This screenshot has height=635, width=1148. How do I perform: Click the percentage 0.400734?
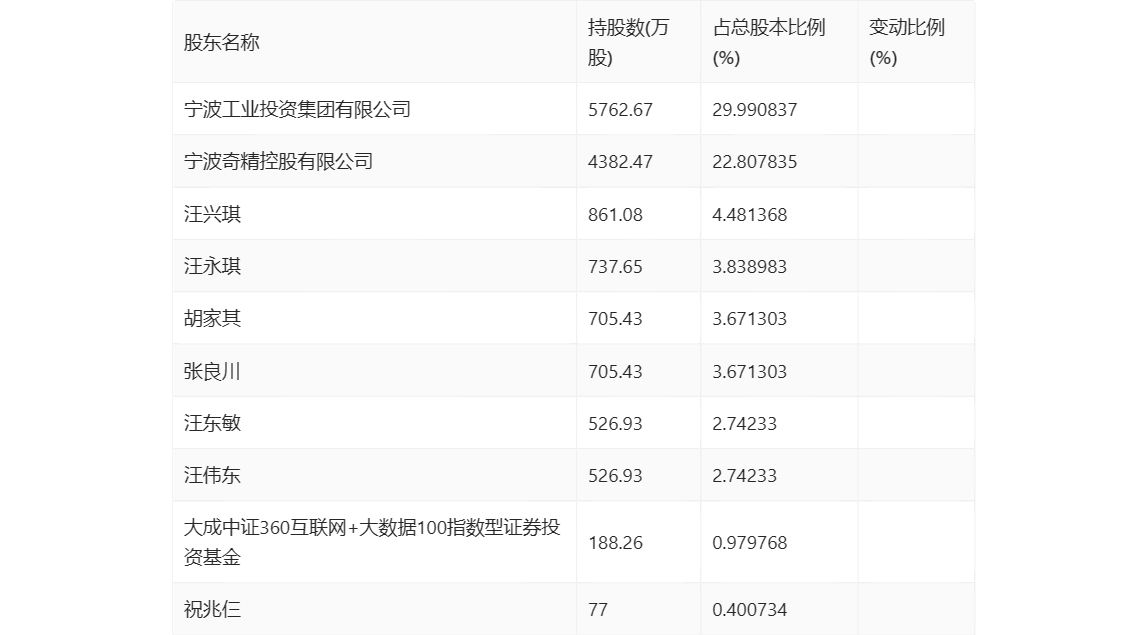coord(750,609)
